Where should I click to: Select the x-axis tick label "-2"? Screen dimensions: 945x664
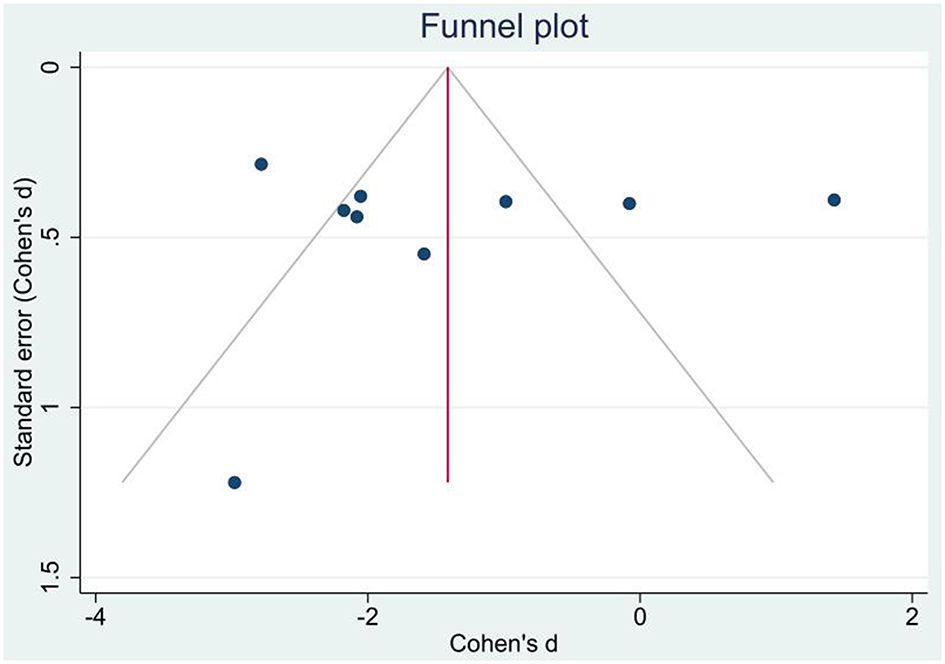point(367,612)
